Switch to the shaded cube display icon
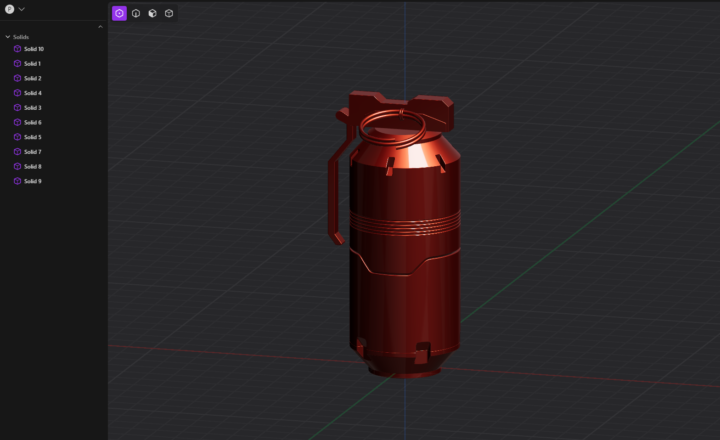720x440 pixels. (x=152, y=13)
